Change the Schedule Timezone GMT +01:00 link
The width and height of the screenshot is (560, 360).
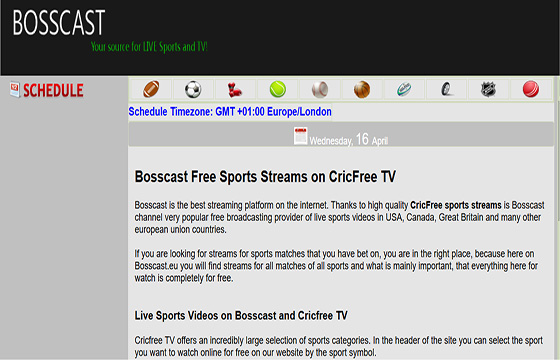coord(230,112)
